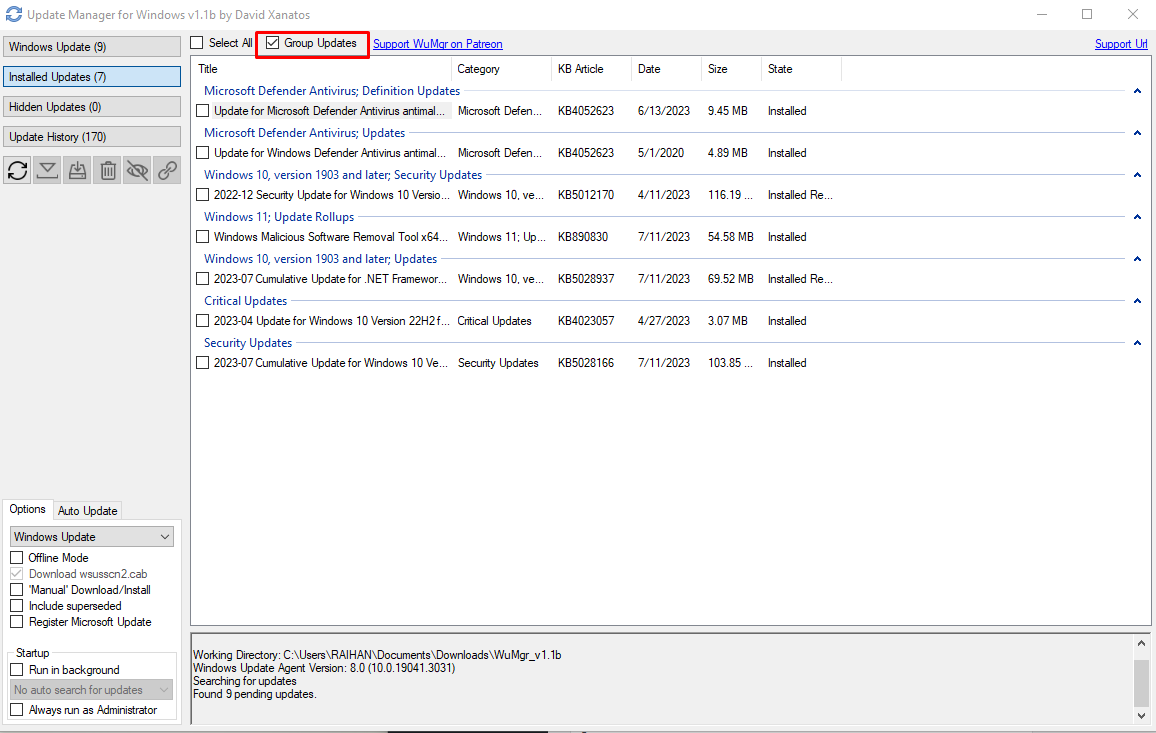Collapse the Security Updates group arrow
Screen dimensions: 1156x733
(x=1137, y=343)
